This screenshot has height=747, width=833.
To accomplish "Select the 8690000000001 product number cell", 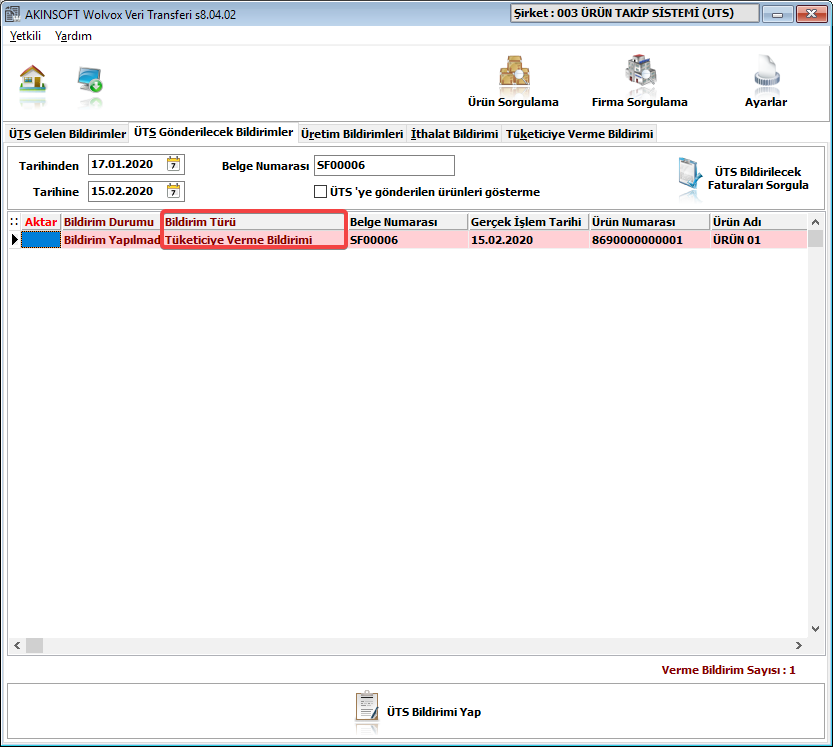I will [x=649, y=240].
